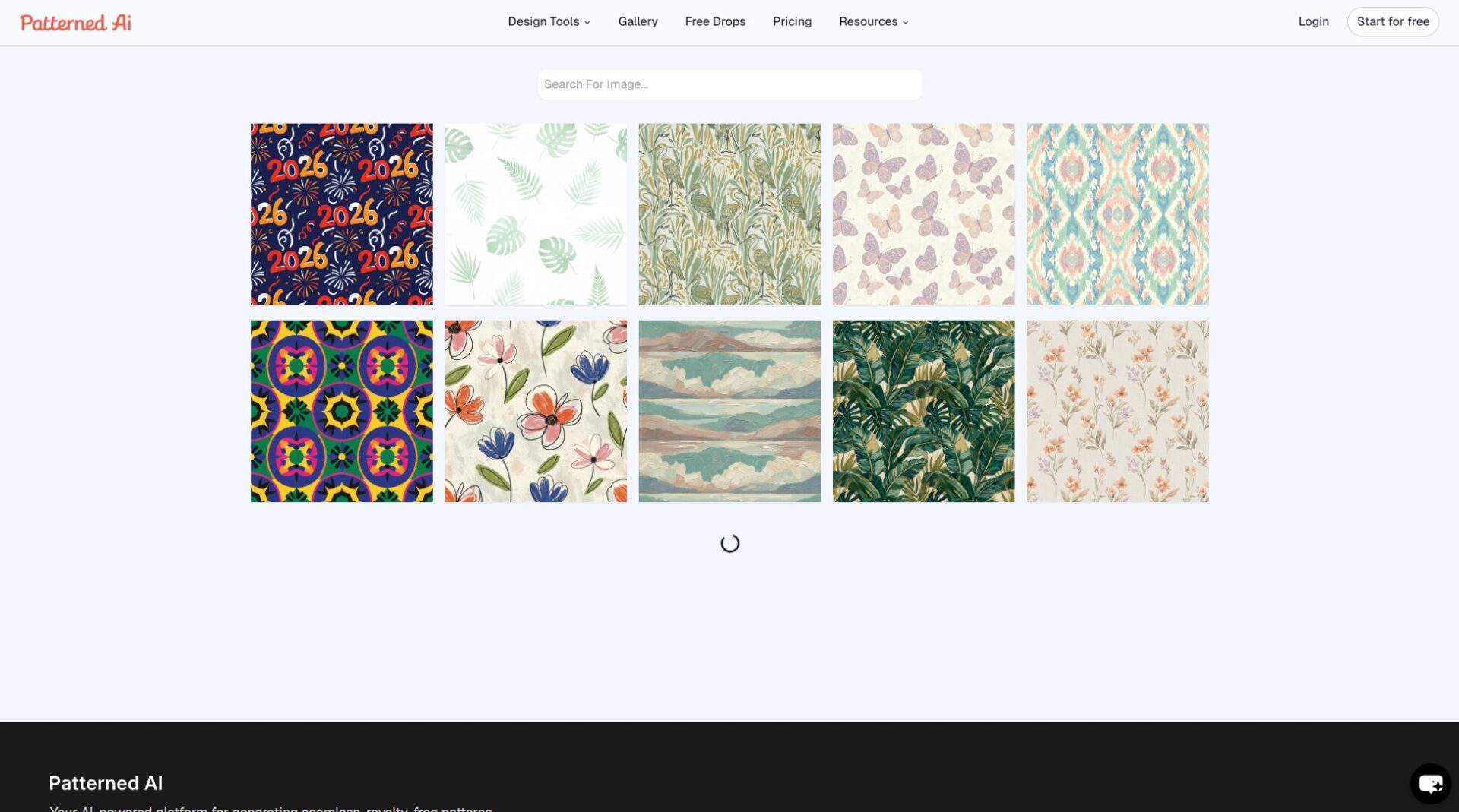Click the purple butterflies pattern
Viewport: 1459px width, 812px height.
tap(923, 214)
